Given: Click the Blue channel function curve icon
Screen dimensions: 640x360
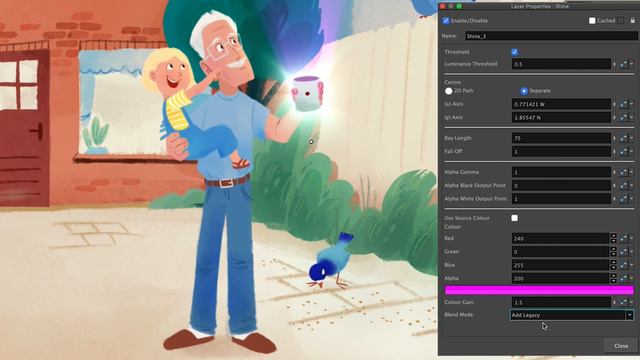Looking at the screenshot, I should coord(623,265).
